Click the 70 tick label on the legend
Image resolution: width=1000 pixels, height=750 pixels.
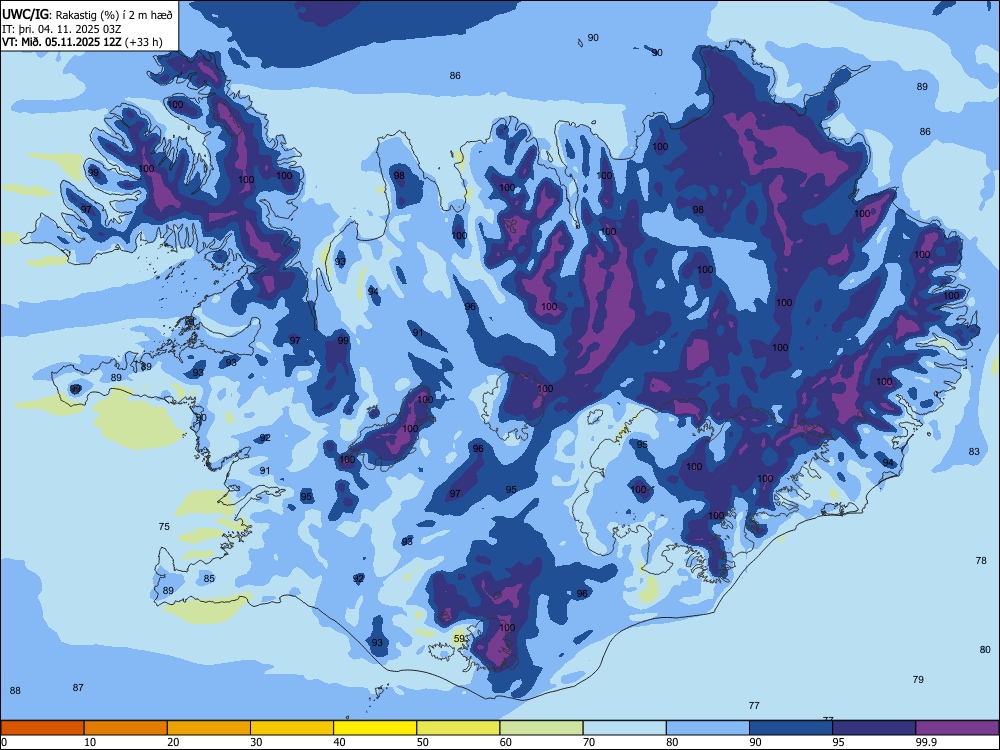coord(589,742)
